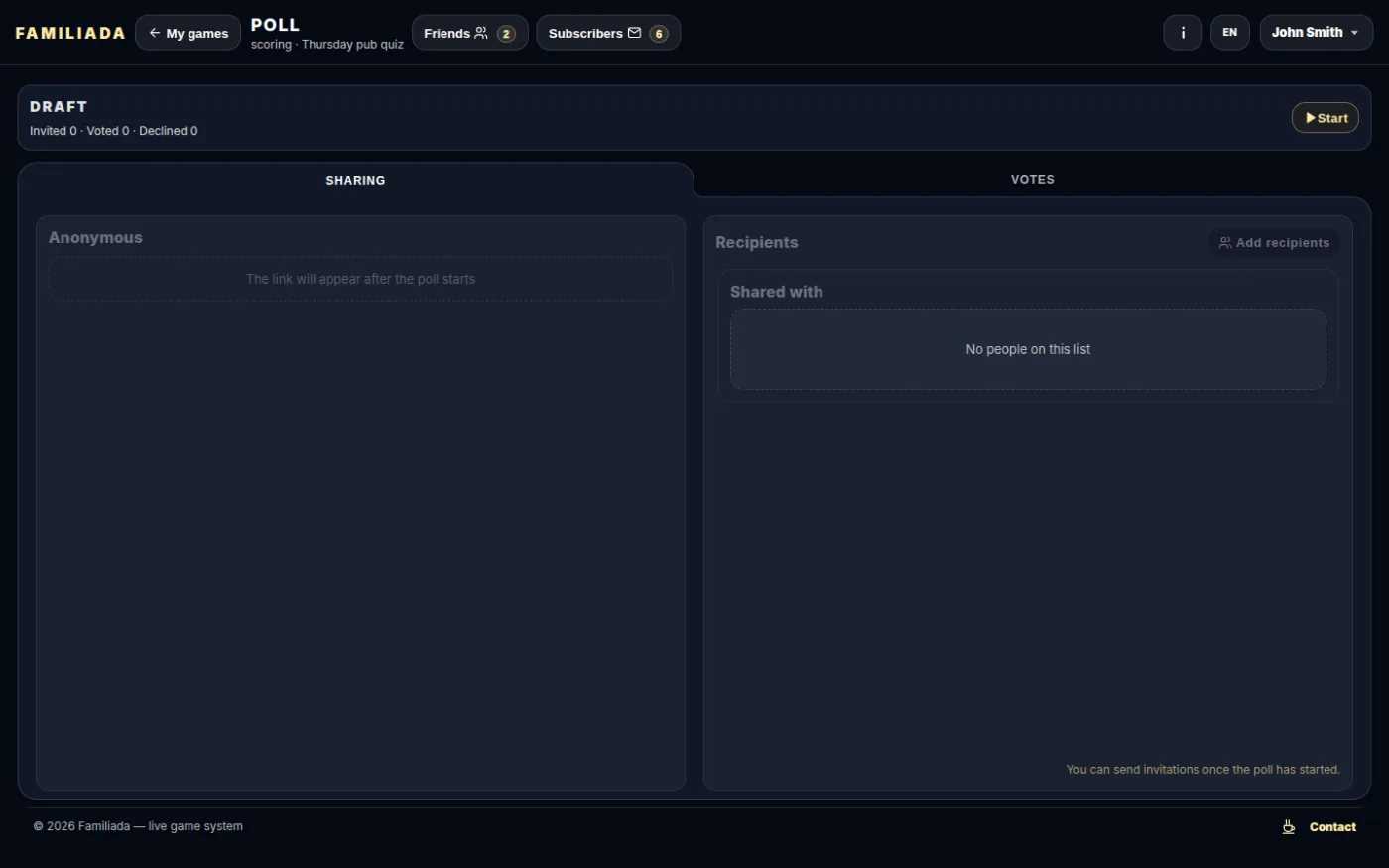This screenshot has height=868, width=1389.
Task: Open the Friends list
Action: click(469, 33)
